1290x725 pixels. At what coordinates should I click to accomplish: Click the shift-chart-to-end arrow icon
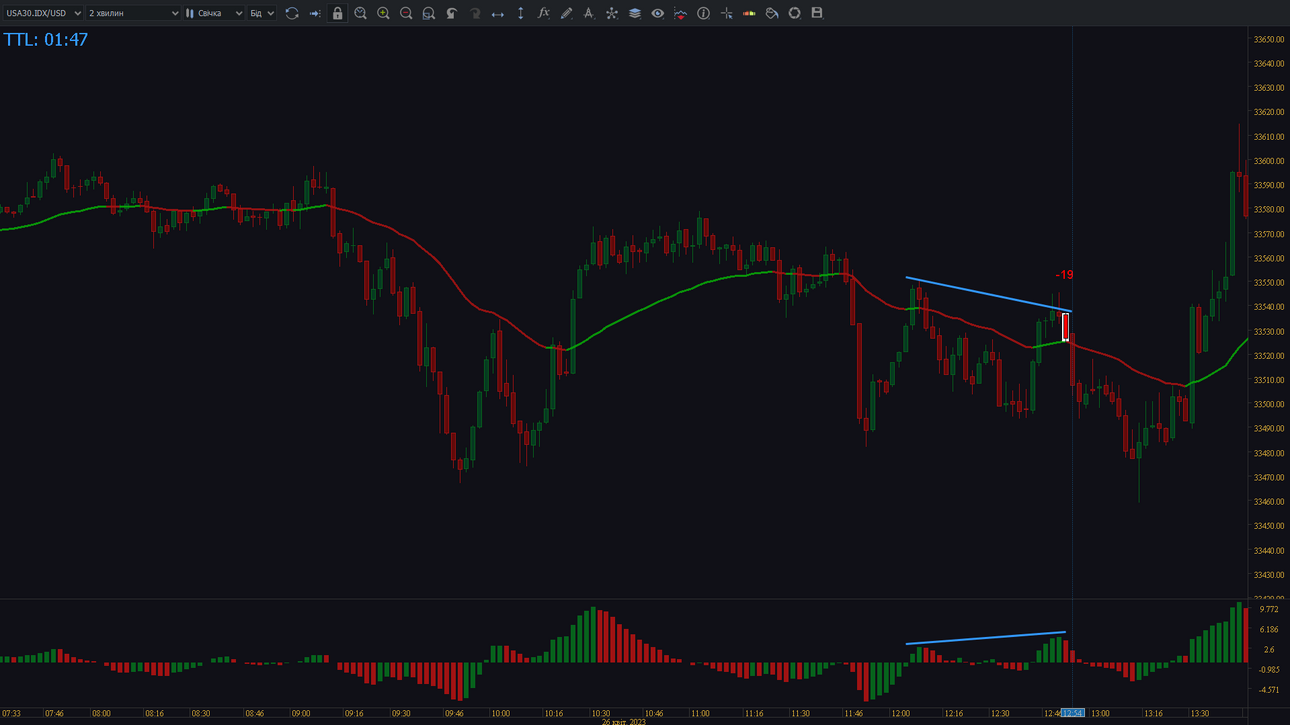tap(315, 13)
